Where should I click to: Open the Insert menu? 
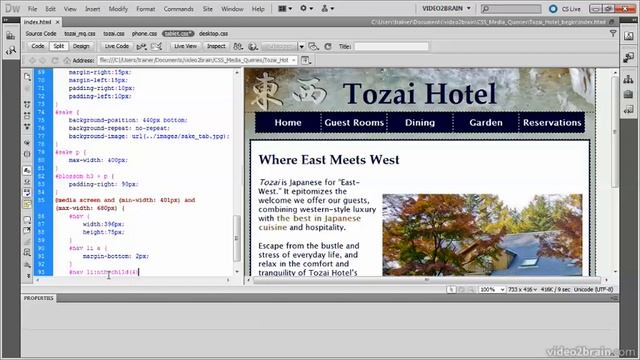pos(93,9)
